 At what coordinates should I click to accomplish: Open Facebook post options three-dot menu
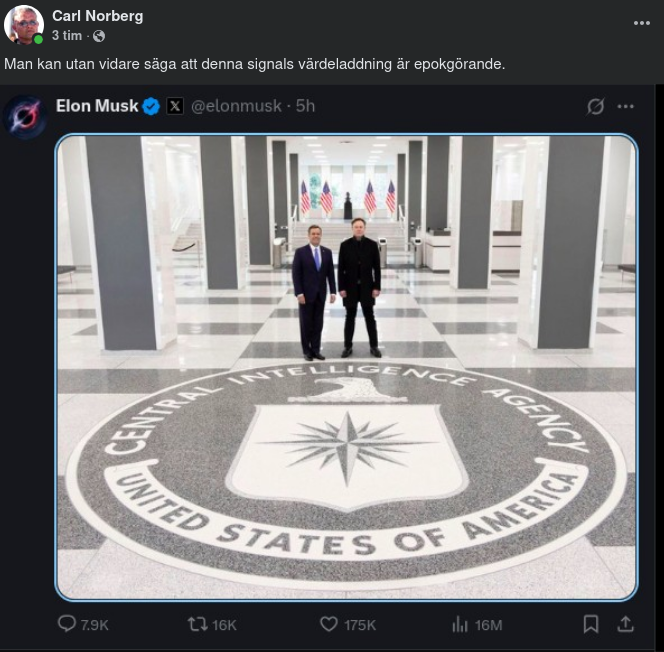pos(642,22)
